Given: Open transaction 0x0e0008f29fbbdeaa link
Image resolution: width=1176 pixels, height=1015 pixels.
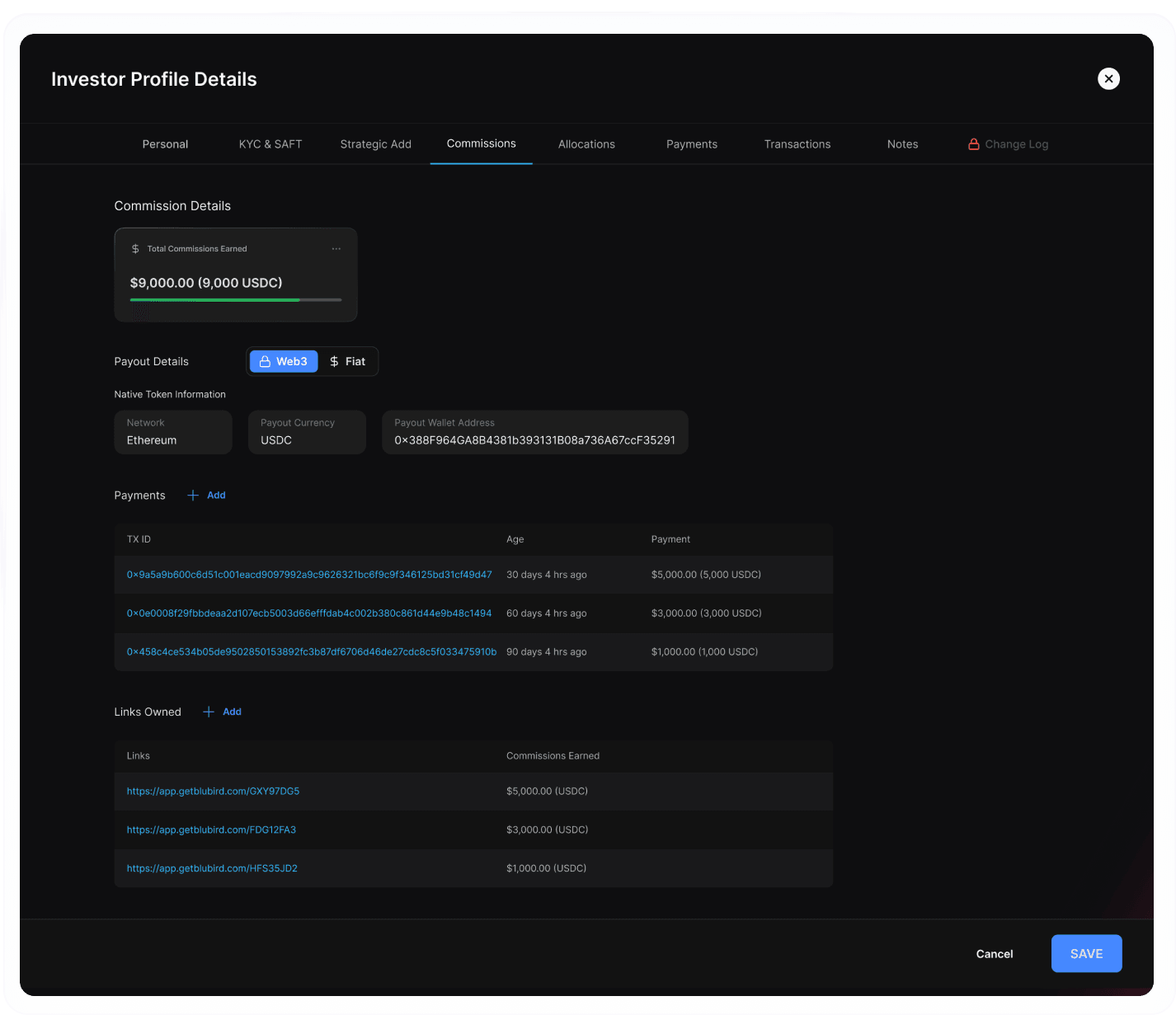Looking at the screenshot, I should (309, 613).
